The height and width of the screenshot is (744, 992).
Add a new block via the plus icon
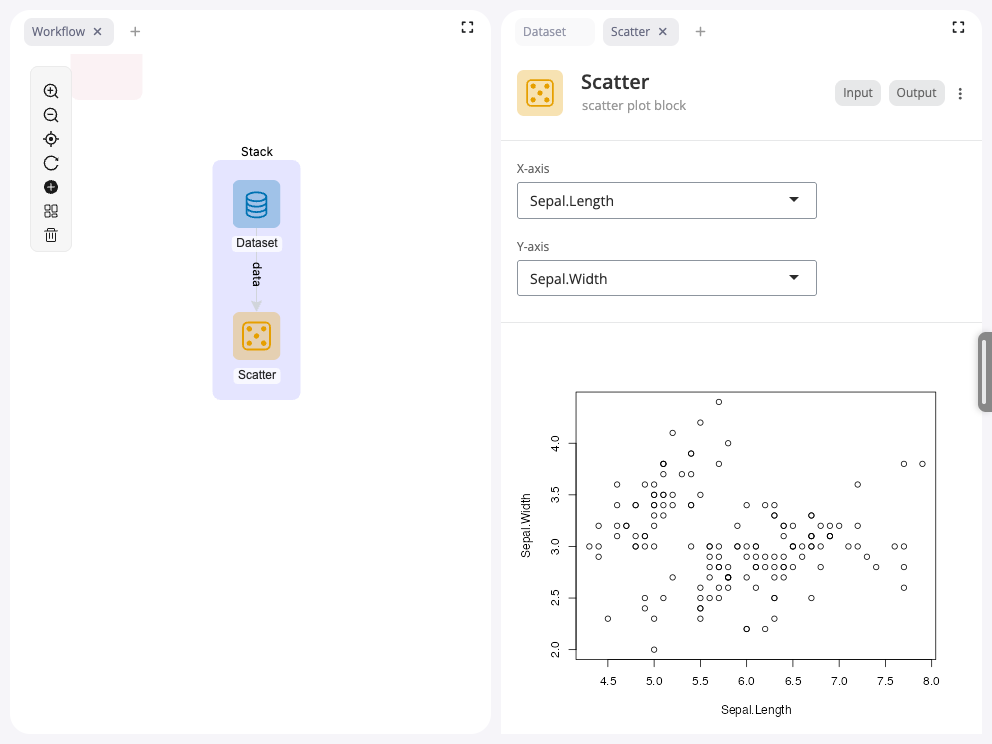coord(50,187)
